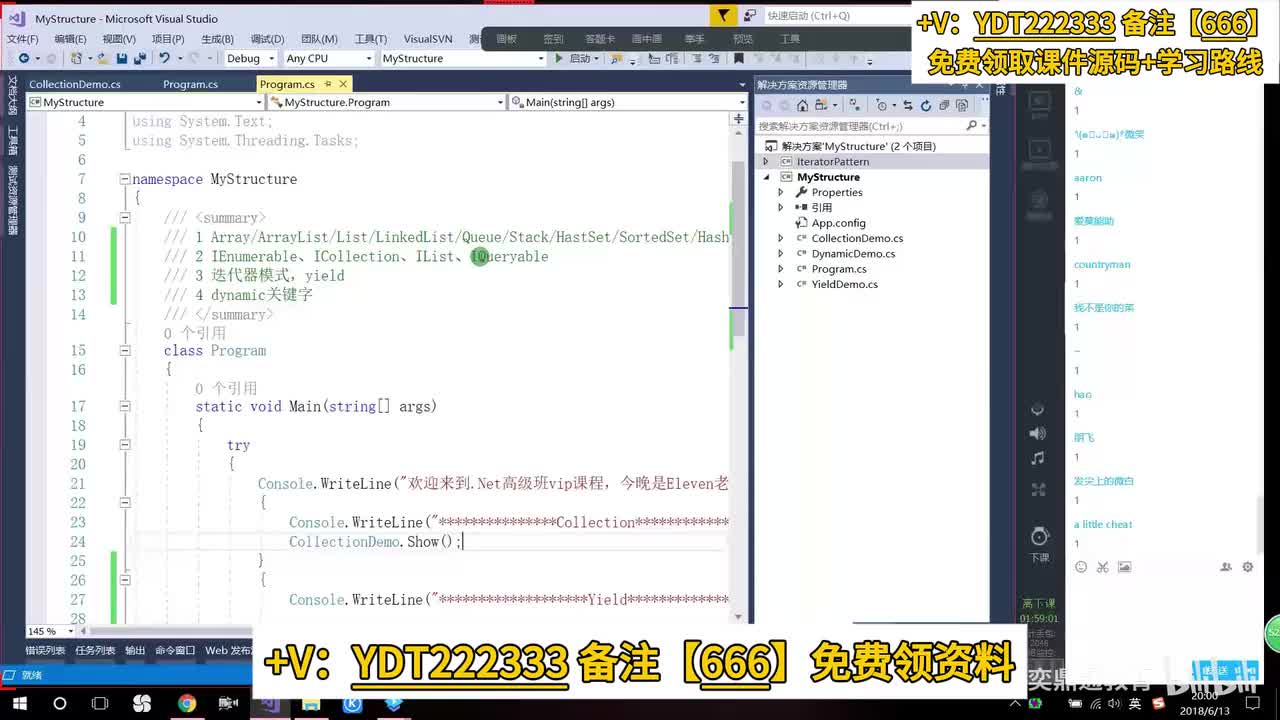Expand the Properties node in Solution Explorer
This screenshot has height=720, width=1280.
(x=781, y=192)
